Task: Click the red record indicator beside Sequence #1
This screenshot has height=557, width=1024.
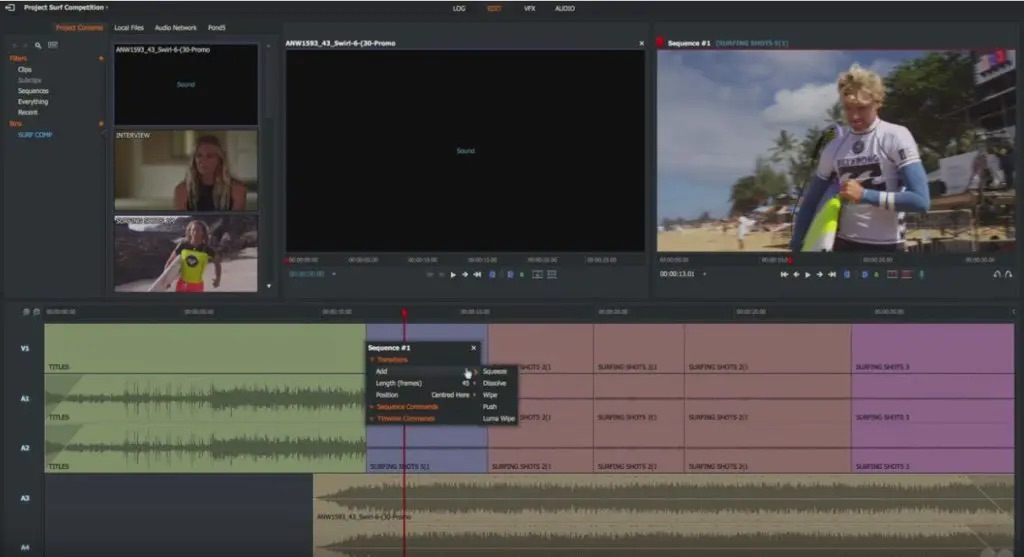Action: (x=661, y=44)
